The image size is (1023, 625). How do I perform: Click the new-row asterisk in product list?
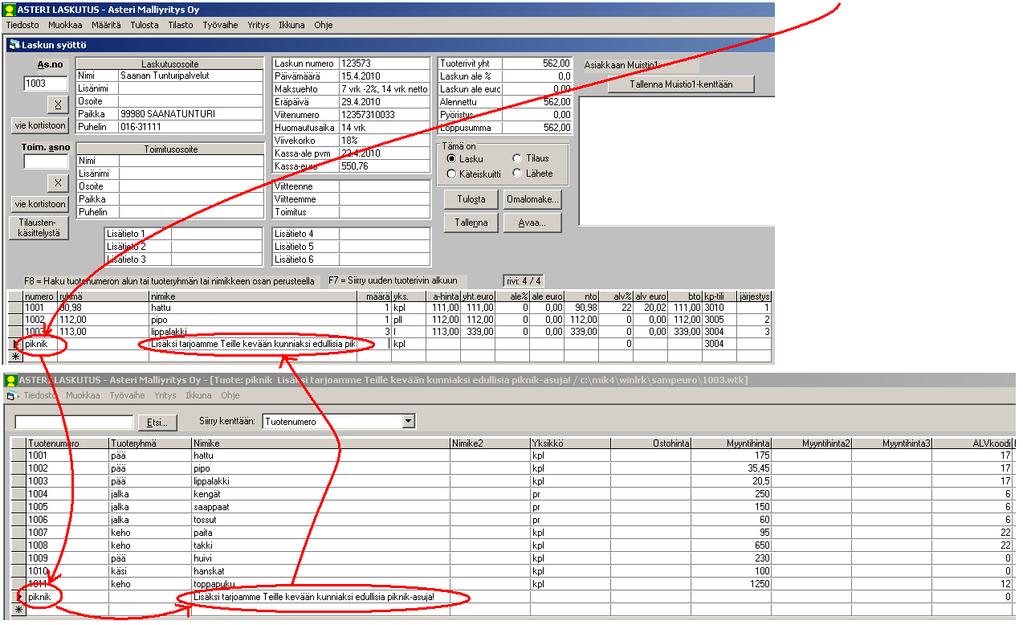tap(19, 609)
